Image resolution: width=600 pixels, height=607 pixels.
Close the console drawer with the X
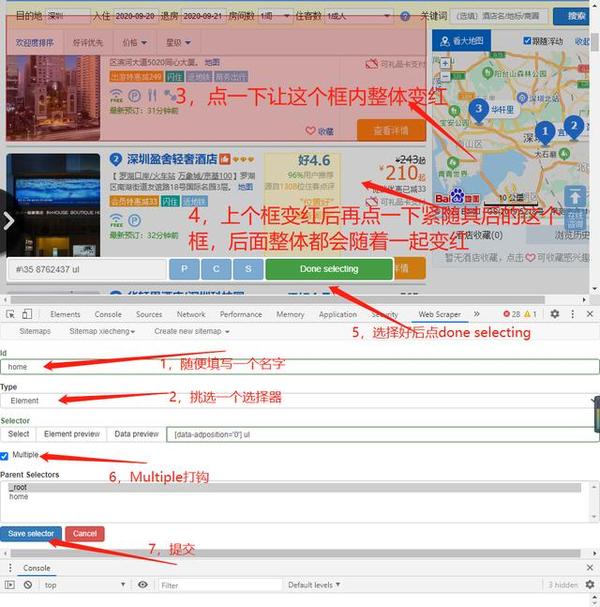point(590,568)
